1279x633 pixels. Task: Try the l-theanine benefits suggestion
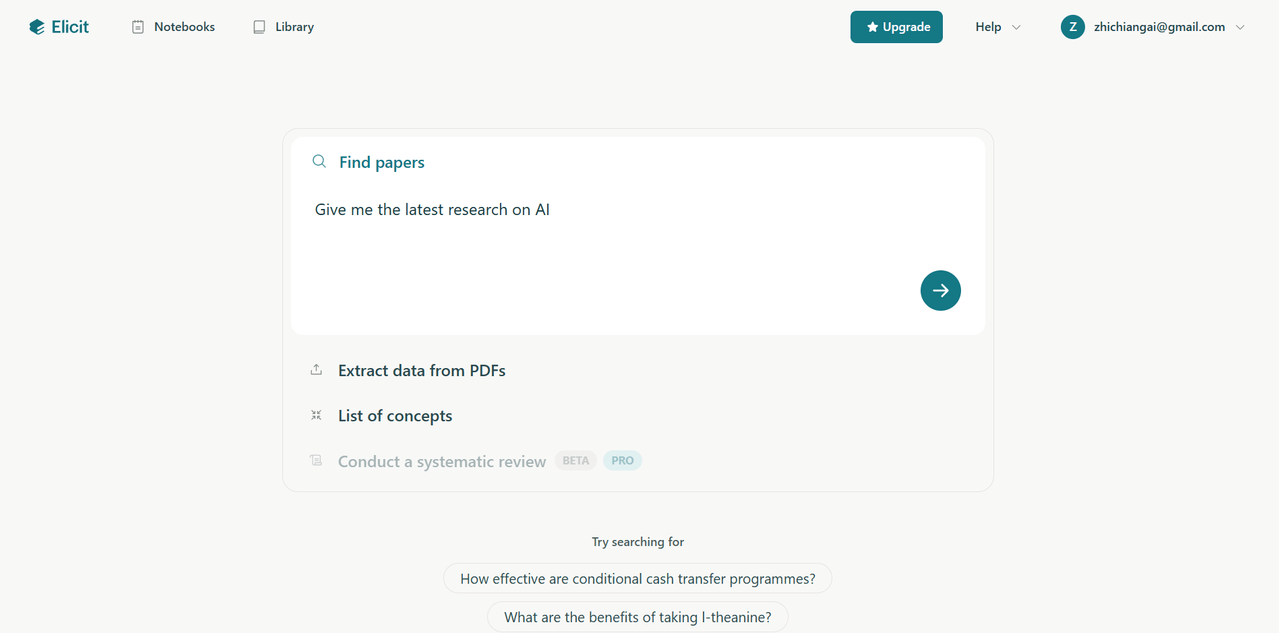pyautogui.click(x=638, y=617)
